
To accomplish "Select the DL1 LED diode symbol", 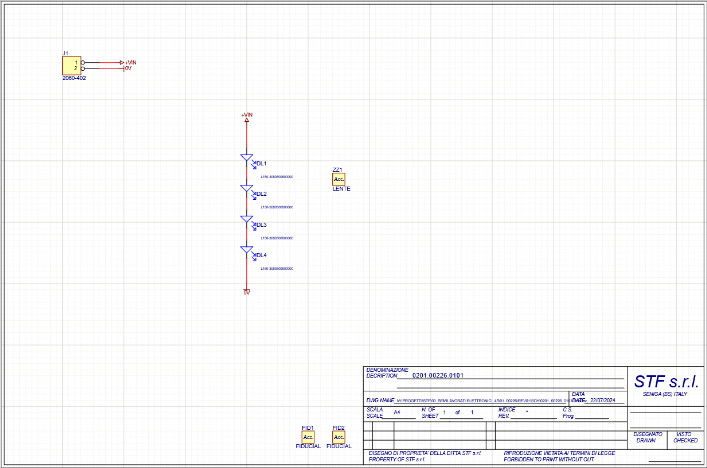I will [247, 158].
